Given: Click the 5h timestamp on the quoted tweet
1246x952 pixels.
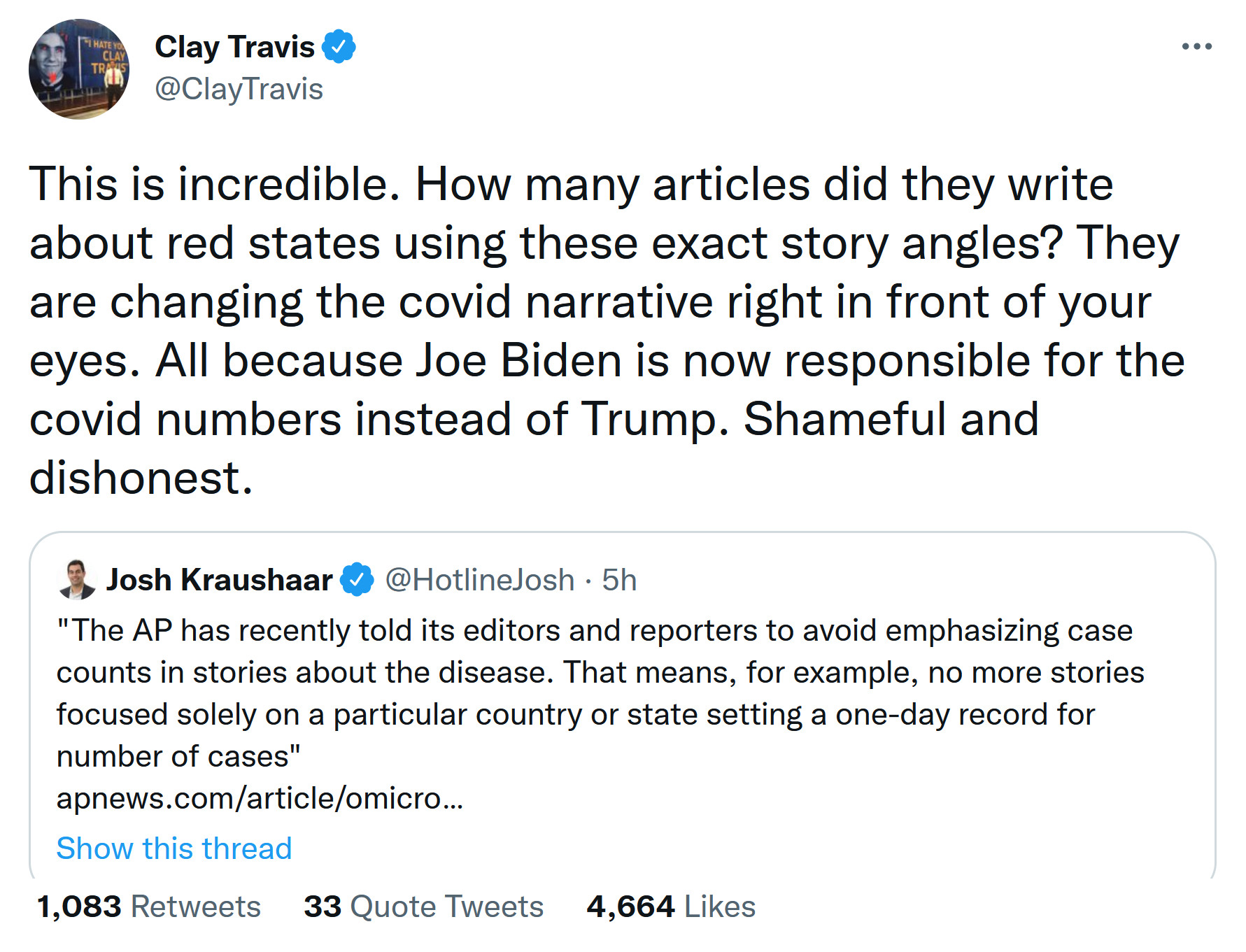Looking at the screenshot, I should (619, 580).
